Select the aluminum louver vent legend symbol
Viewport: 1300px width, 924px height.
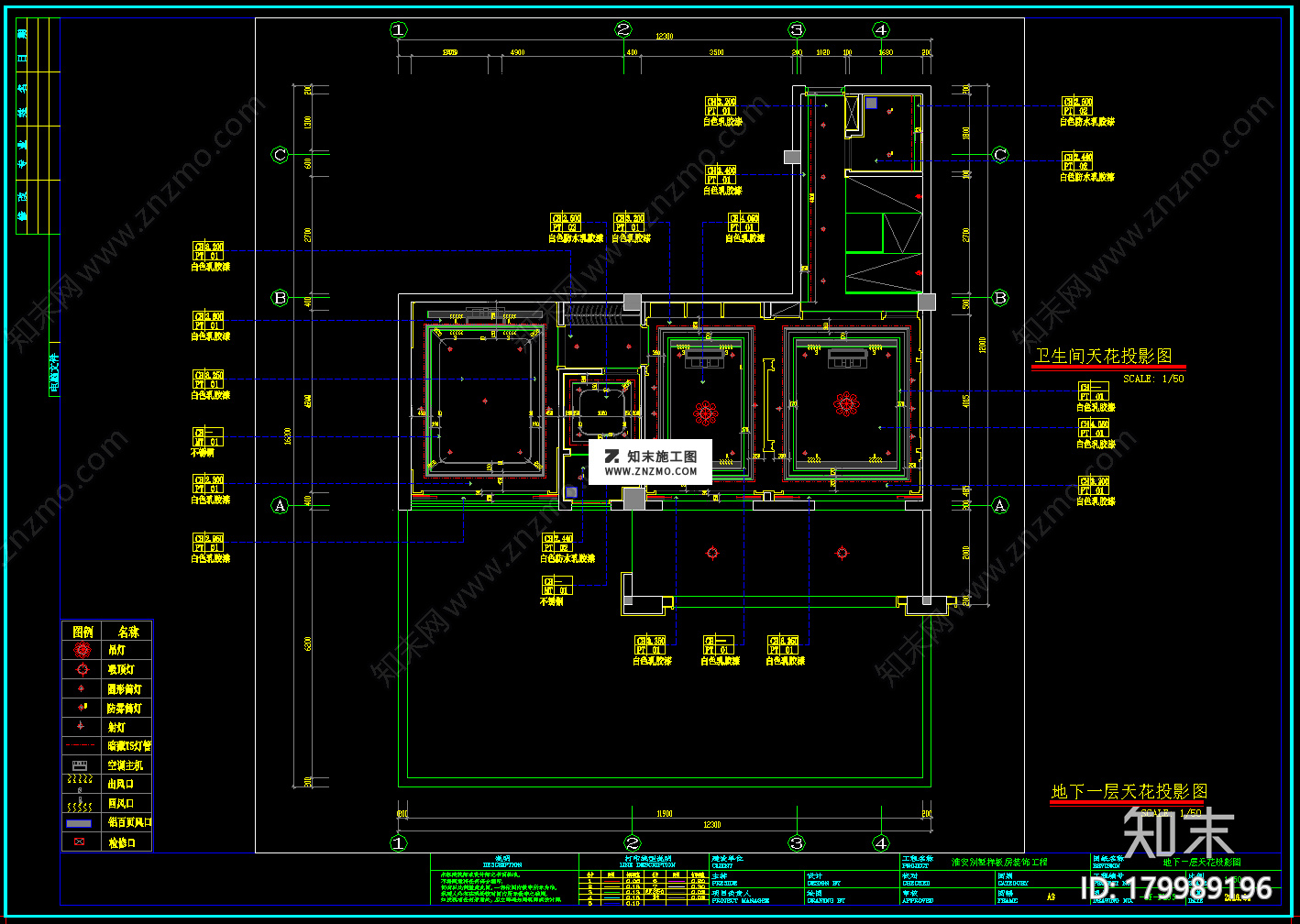(80, 823)
